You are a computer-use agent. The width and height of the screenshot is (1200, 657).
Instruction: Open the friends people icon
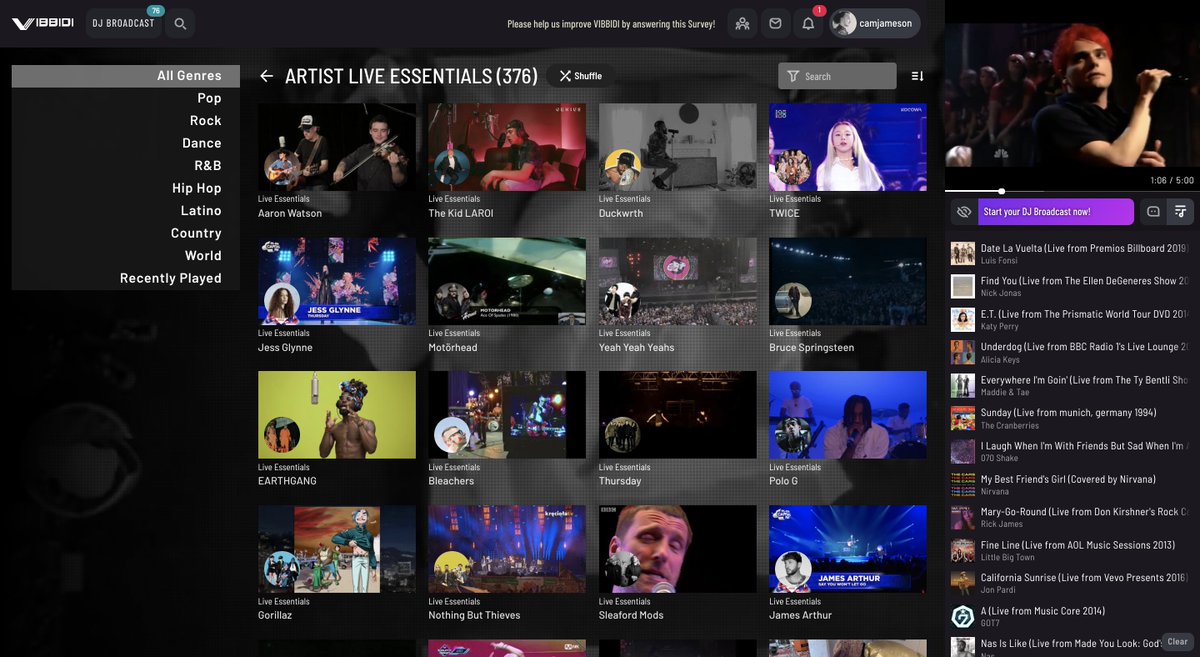pos(742,23)
